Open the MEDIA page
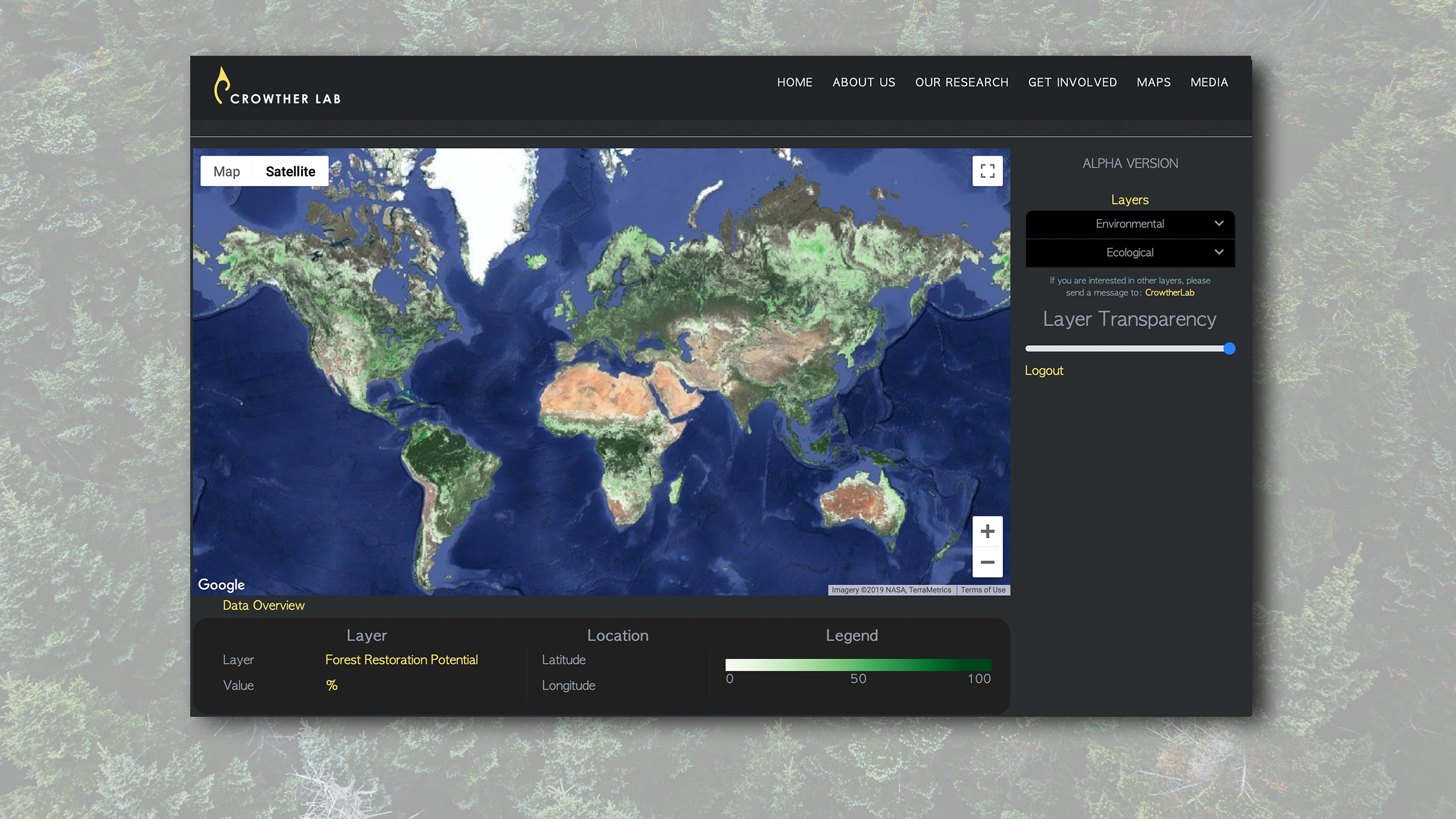Screen dimensions: 1456x819 (1209, 82)
